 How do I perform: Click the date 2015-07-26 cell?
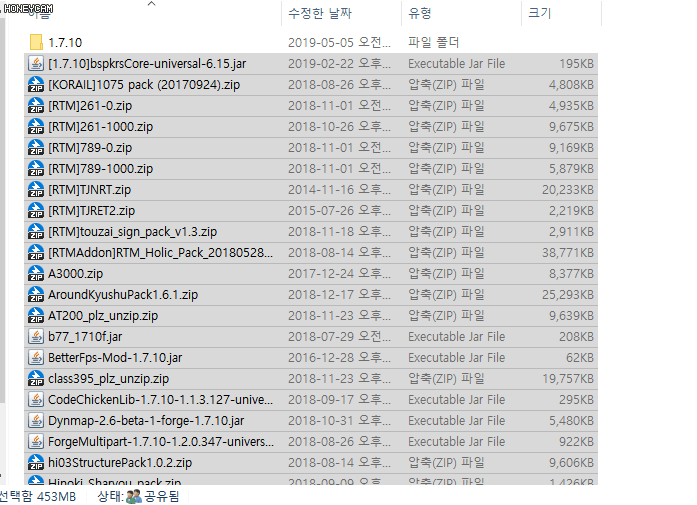click(340, 211)
